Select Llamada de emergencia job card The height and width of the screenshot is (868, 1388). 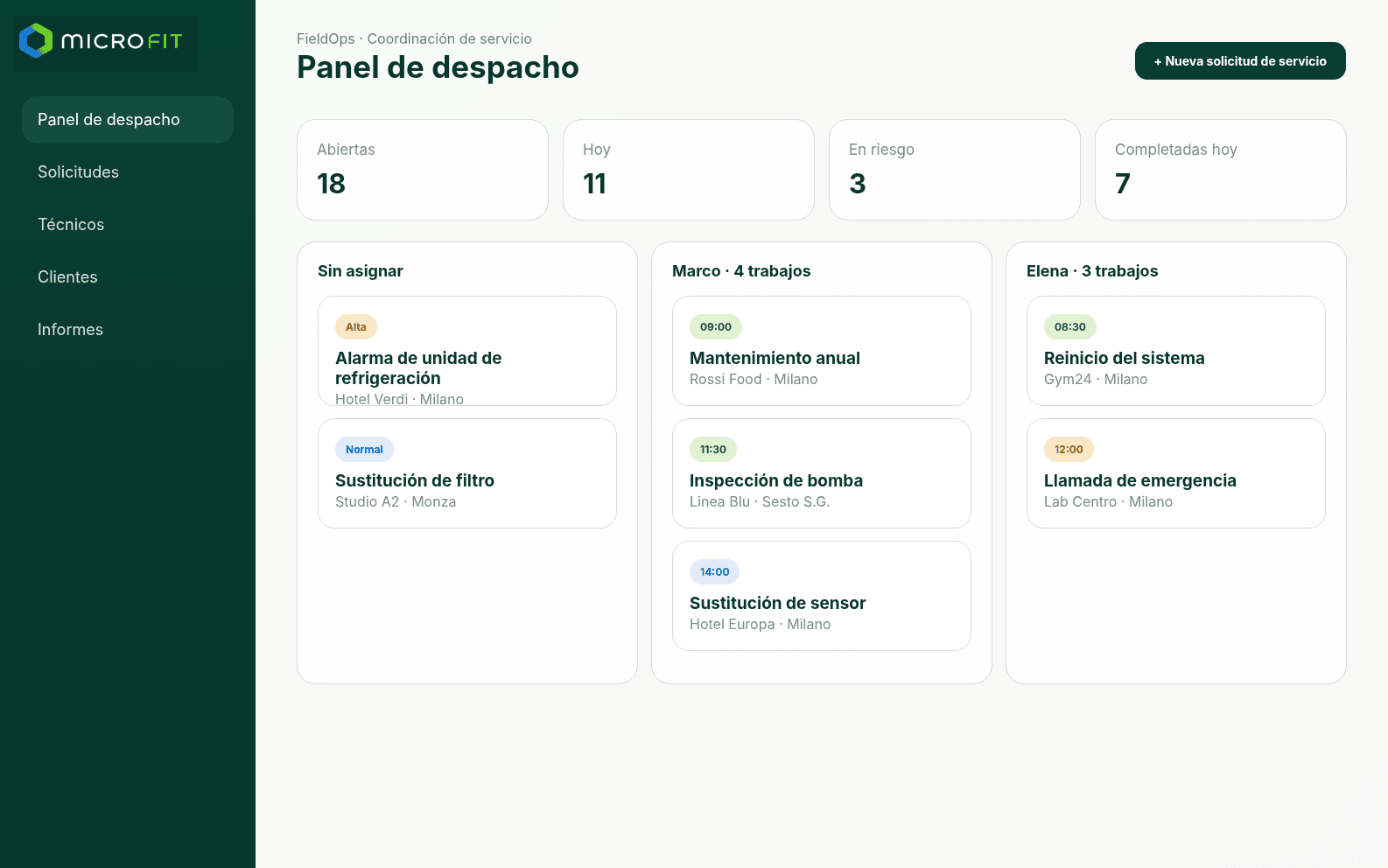1176,473
